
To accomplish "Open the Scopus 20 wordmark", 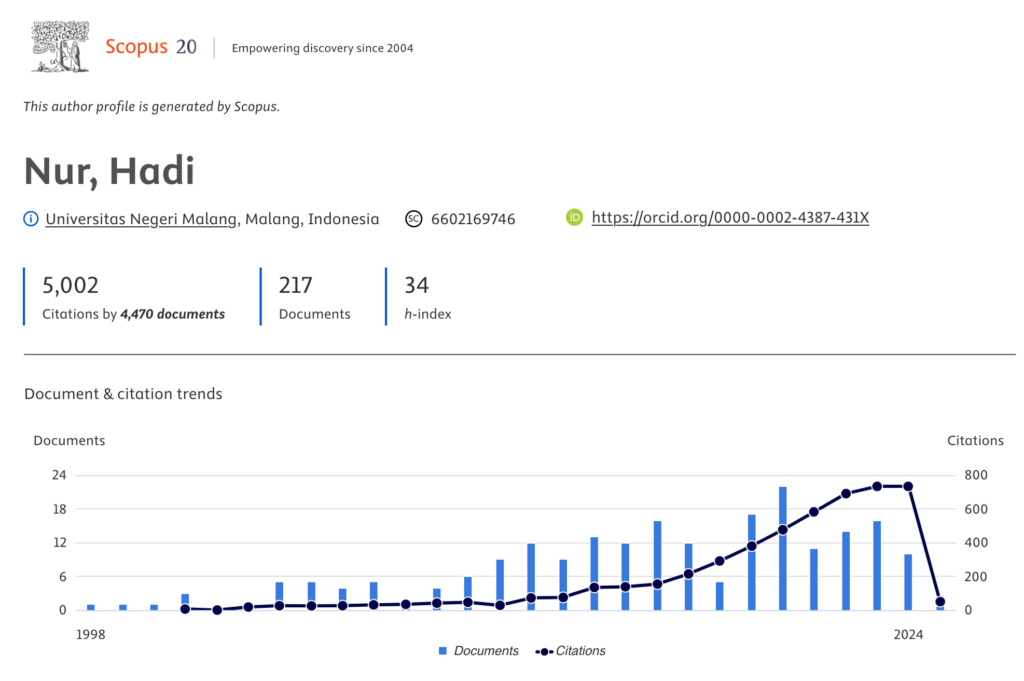I will click(151, 47).
